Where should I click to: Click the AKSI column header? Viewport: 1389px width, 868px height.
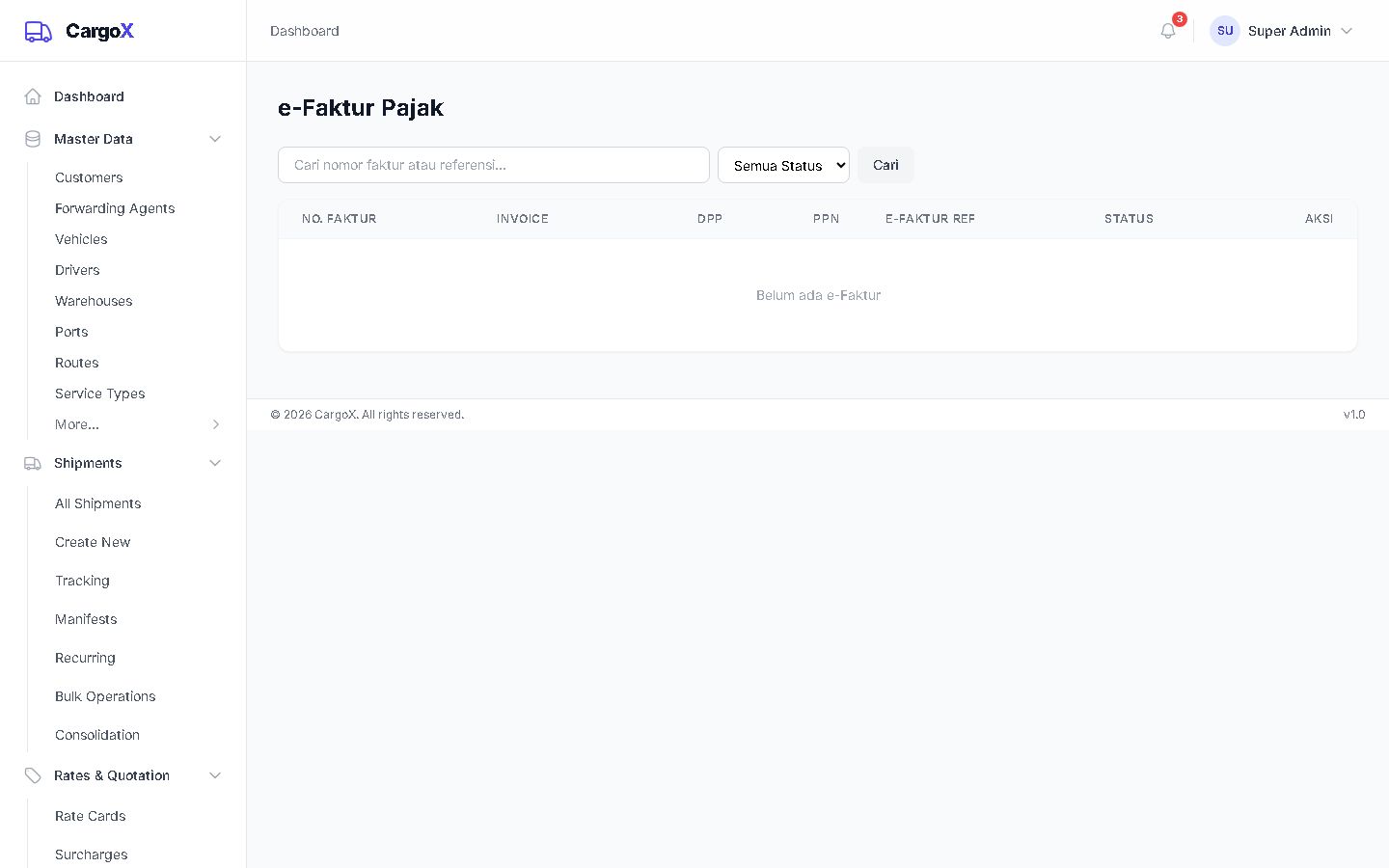click(x=1320, y=219)
